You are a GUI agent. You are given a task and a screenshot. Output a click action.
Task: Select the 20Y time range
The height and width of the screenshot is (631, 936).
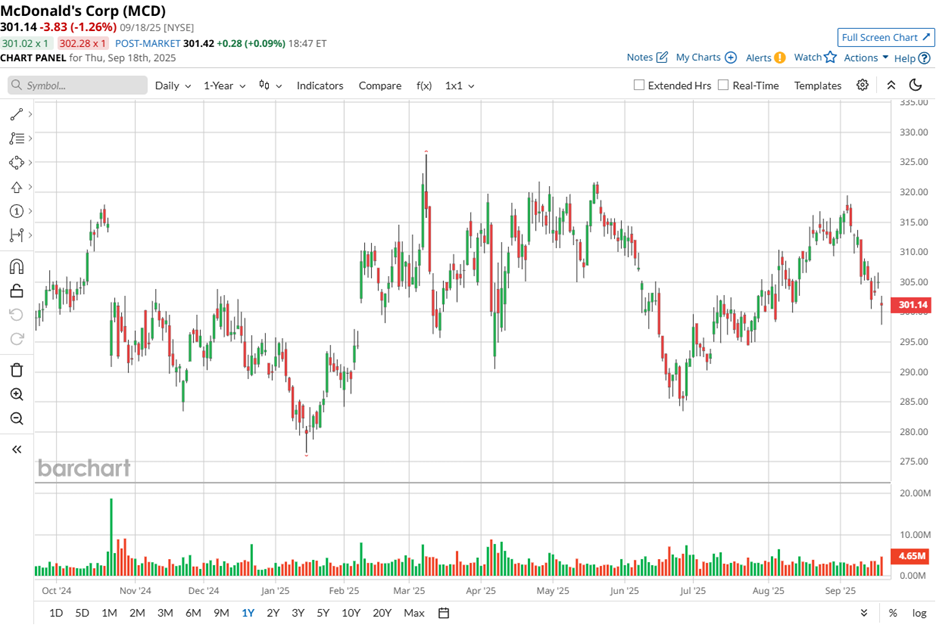(x=382, y=613)
